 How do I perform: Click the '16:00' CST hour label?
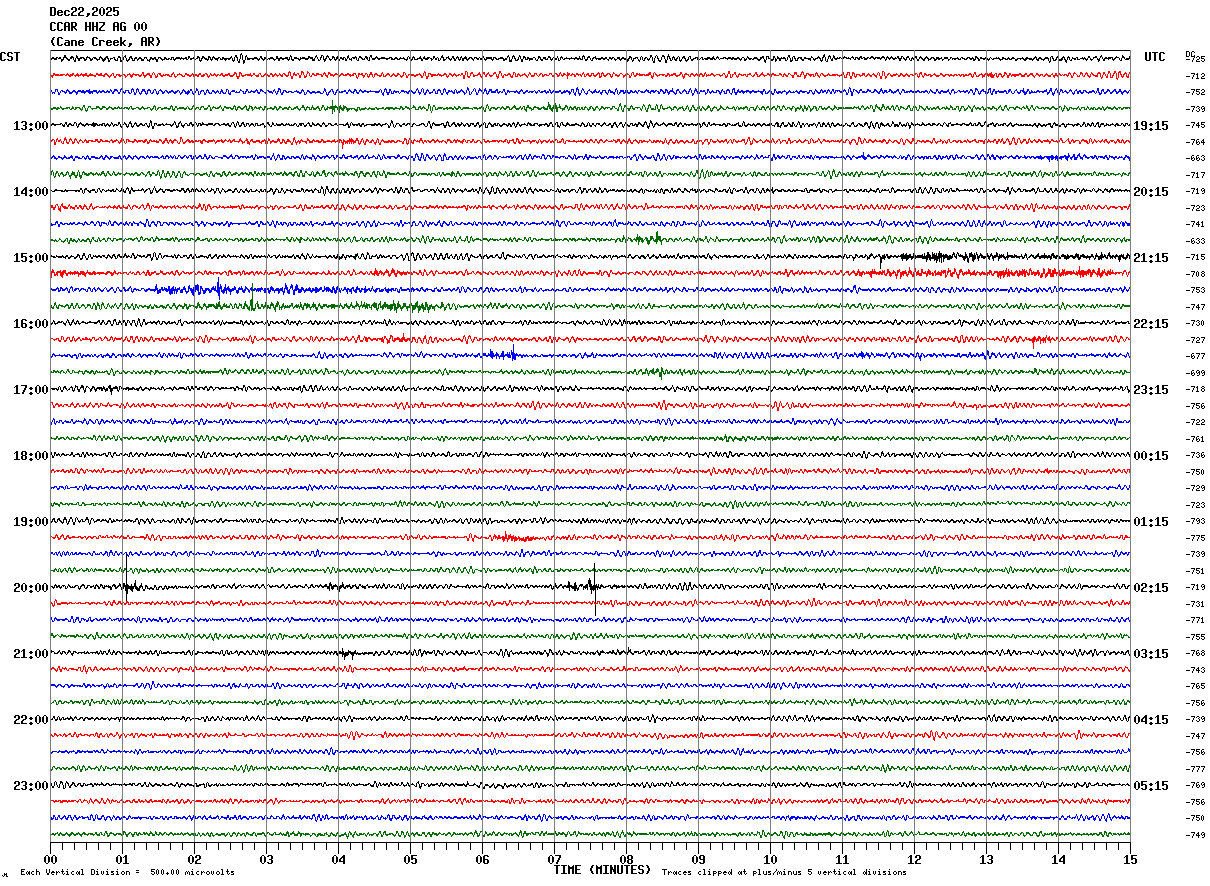pos(30,324)
